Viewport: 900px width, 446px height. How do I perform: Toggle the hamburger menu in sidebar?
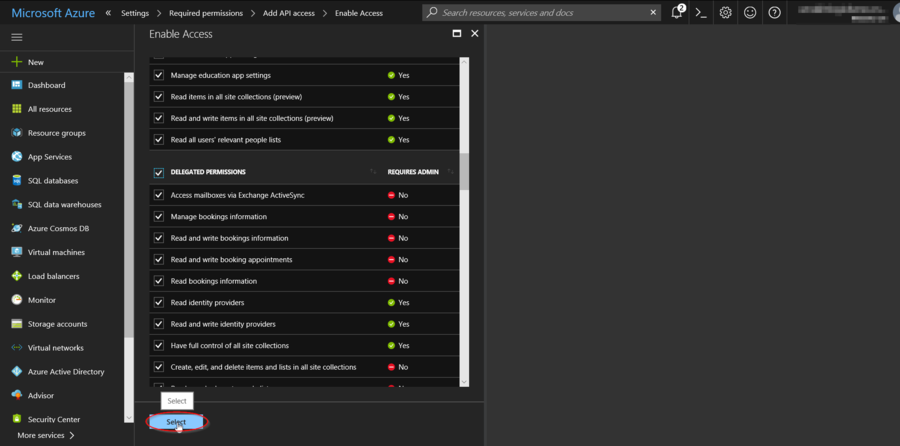tap(16, 37)
